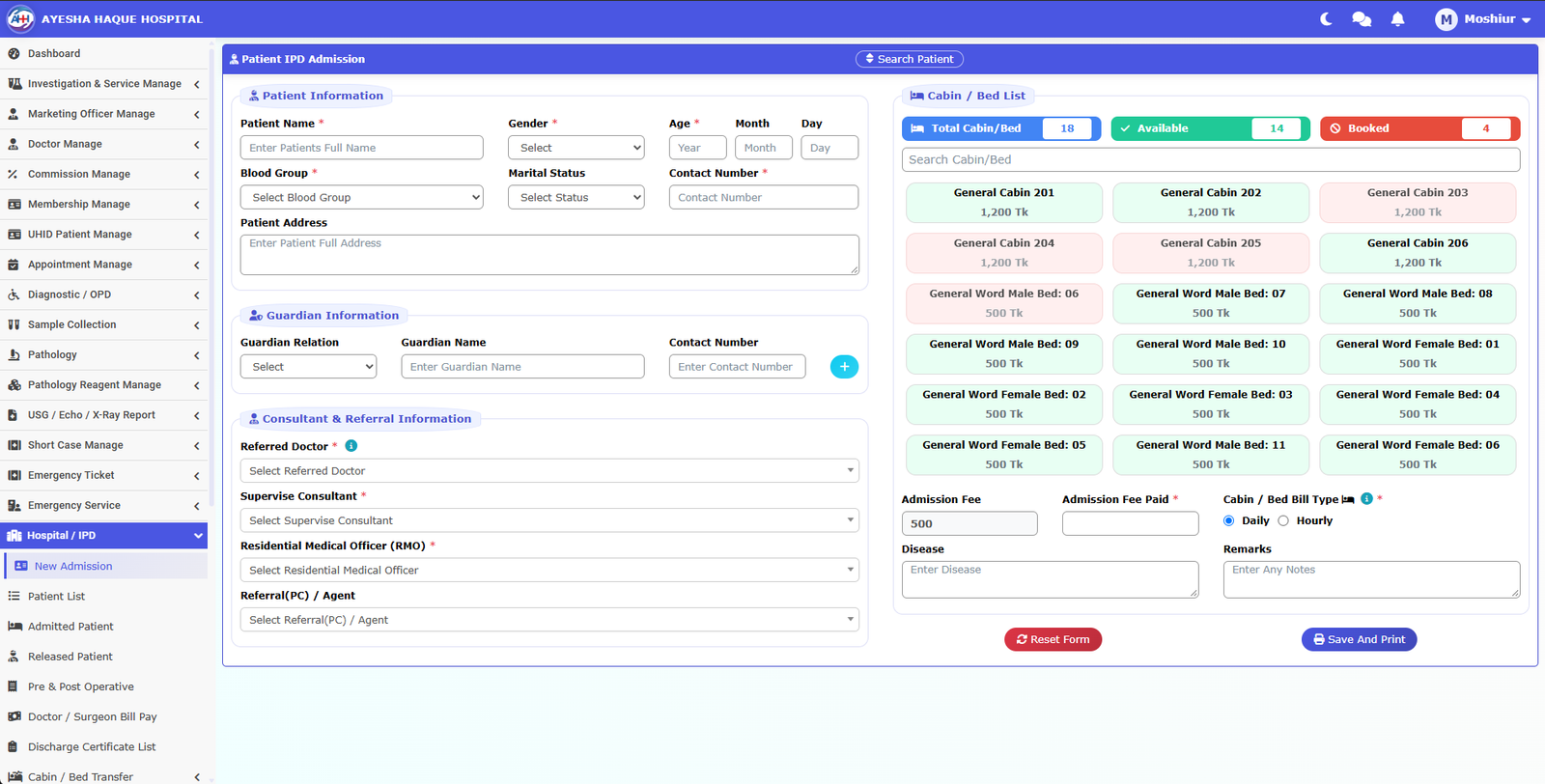
Task: Filter by Booked cabins
Action: 1419,128
